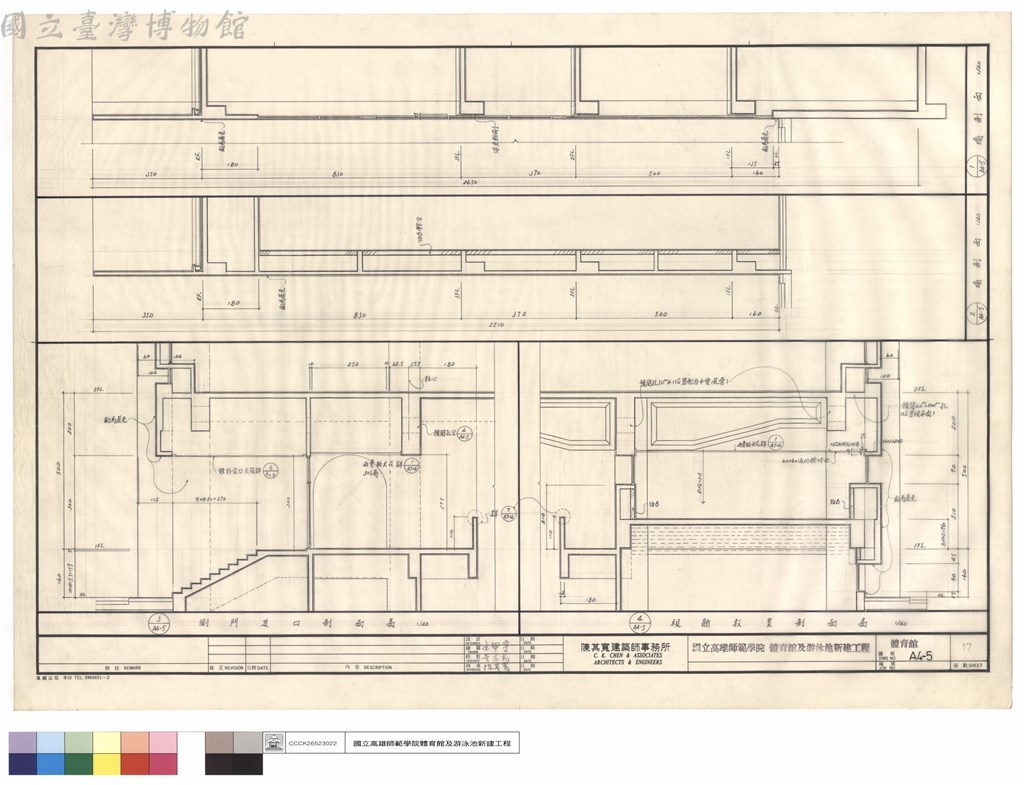Click the Chinese project title in bottom label
This screenshot has width=1024, height=785.
(432, 743)
